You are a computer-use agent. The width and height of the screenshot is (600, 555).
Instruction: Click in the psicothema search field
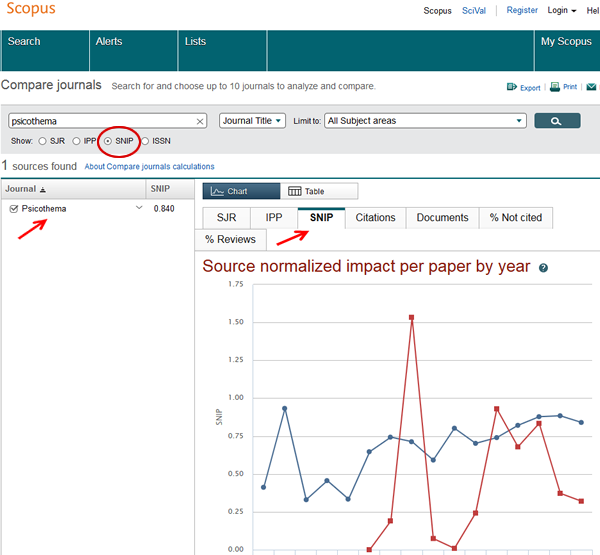[100, 121]
